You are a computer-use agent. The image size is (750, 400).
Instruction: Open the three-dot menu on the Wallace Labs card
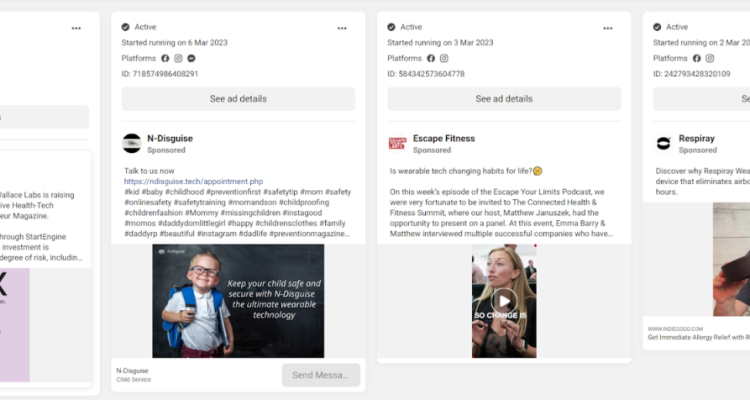point(76,28)
